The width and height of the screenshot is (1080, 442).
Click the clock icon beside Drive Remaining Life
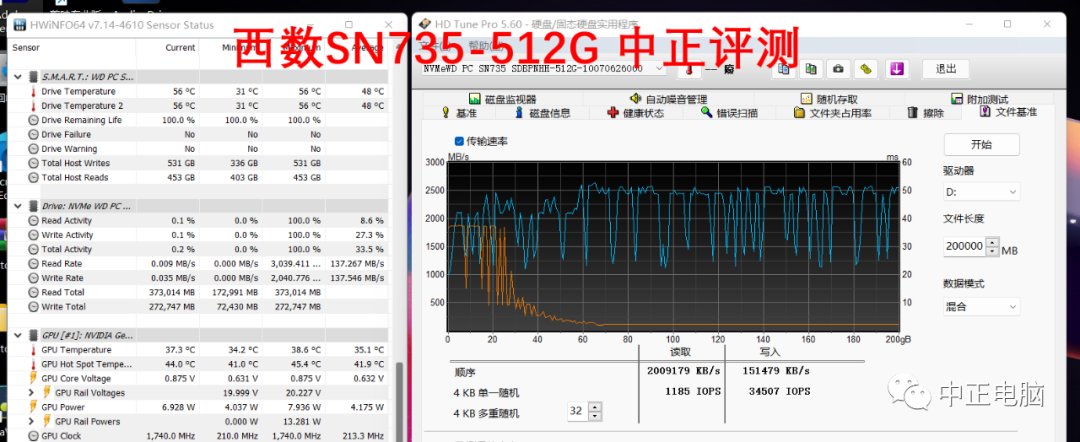[x=33, y=120]
